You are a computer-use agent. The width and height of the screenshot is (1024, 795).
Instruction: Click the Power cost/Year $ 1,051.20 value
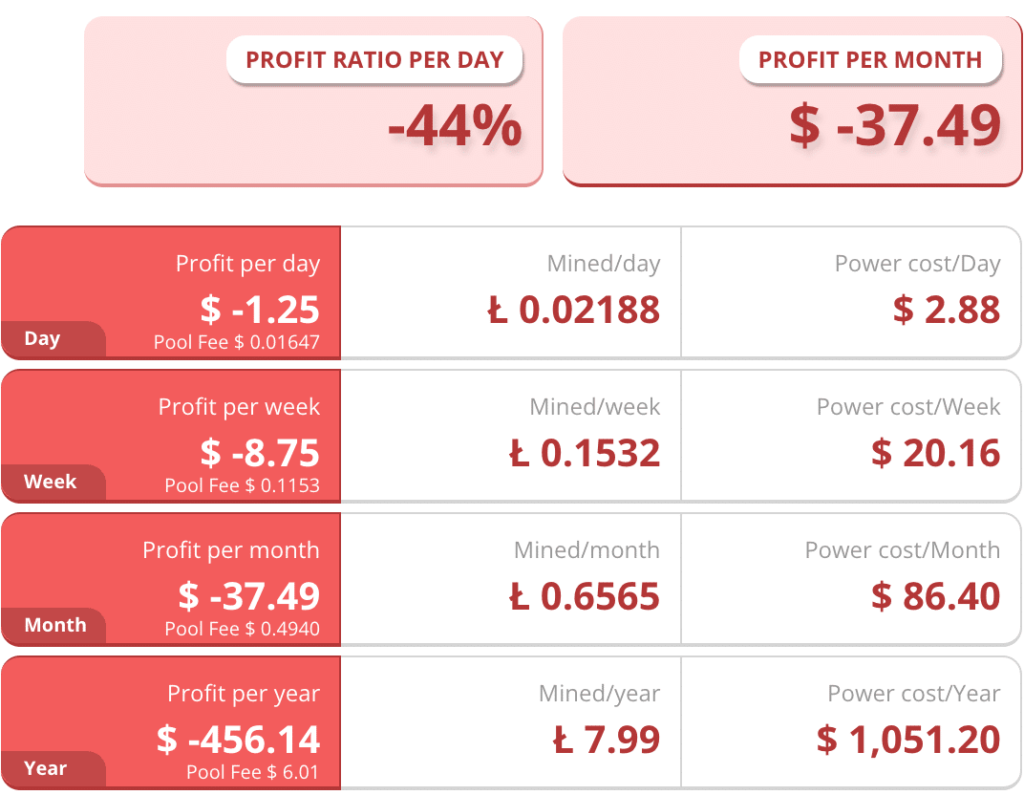click(908, 740)
